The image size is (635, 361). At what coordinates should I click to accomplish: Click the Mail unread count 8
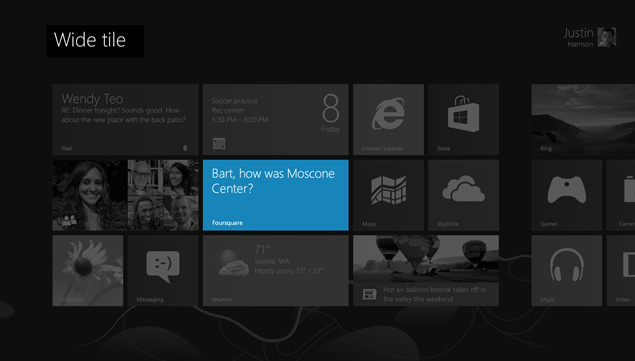pos(185,148)
